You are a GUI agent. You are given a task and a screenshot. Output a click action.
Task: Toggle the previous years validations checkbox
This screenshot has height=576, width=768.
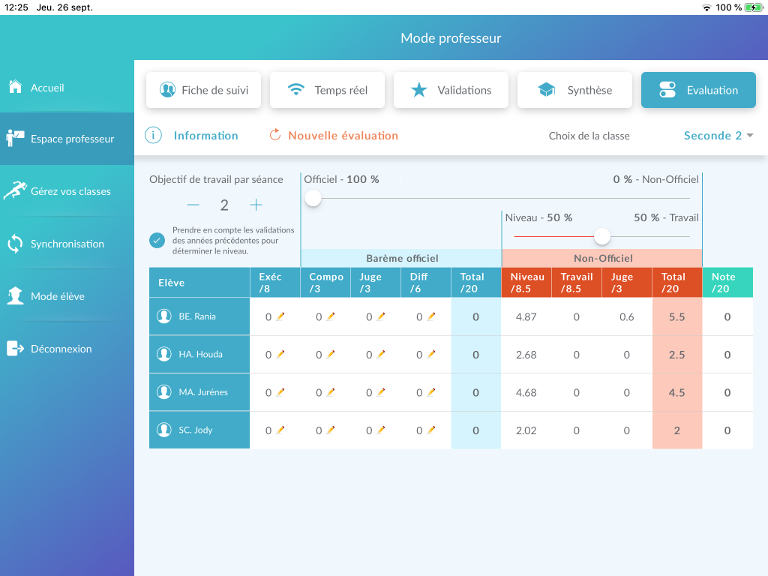click(157, 240)
